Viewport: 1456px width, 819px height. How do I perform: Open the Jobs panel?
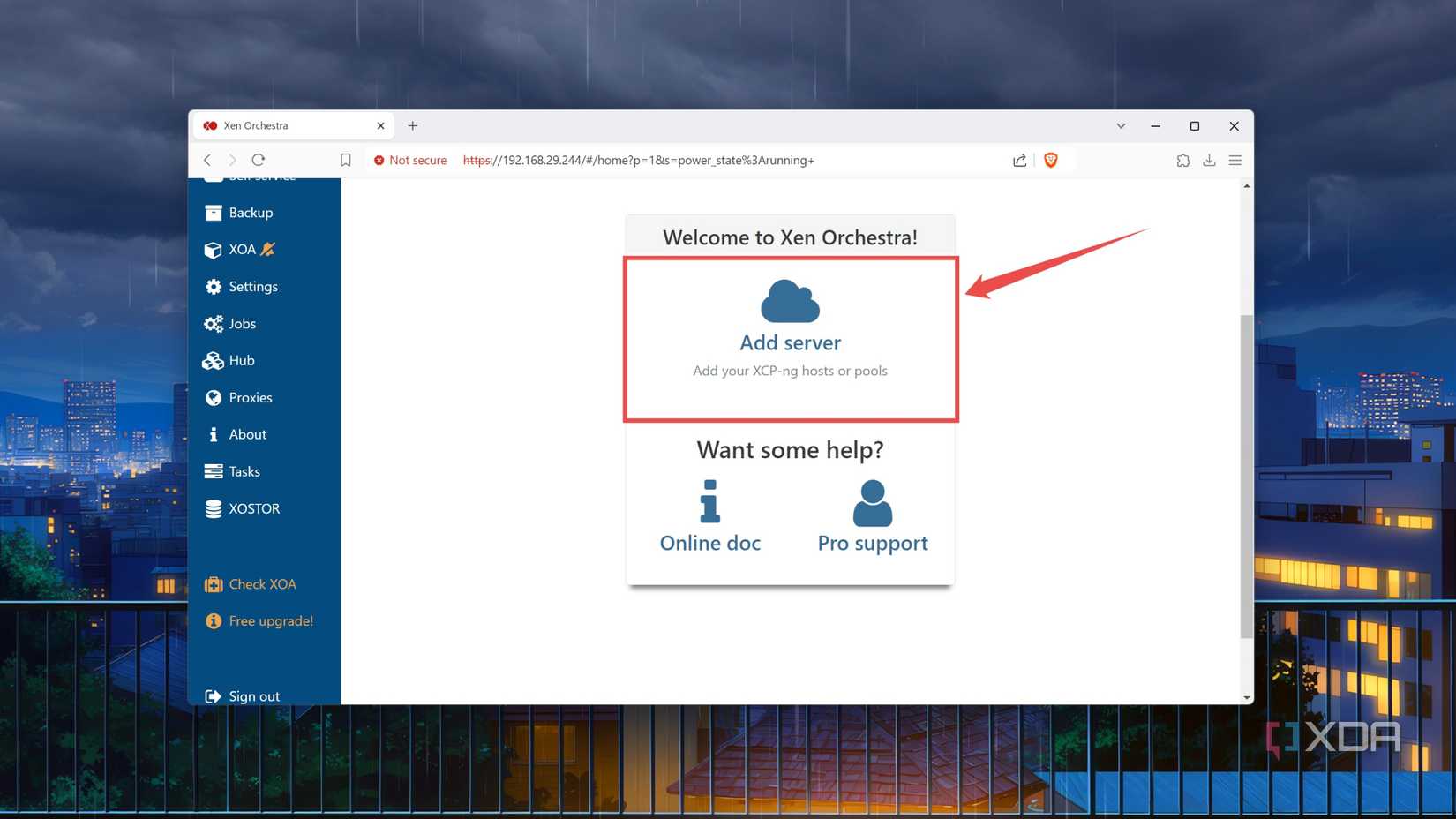(x=241, y=323)
